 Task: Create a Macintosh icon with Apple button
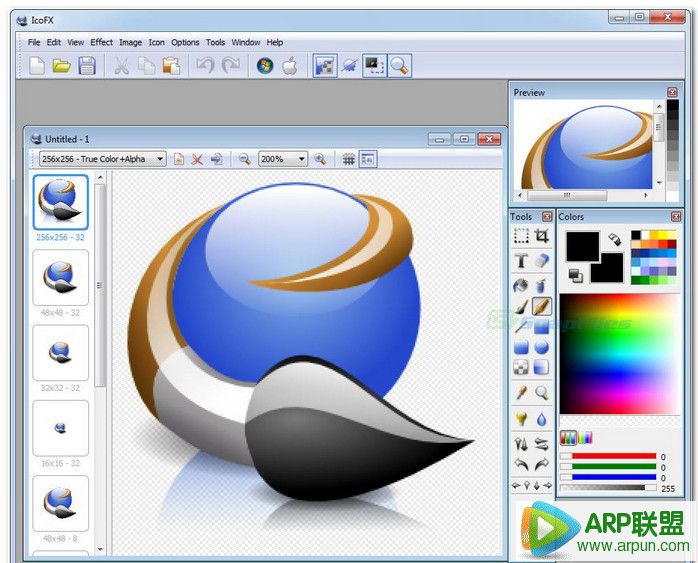(x=289, y=66)
